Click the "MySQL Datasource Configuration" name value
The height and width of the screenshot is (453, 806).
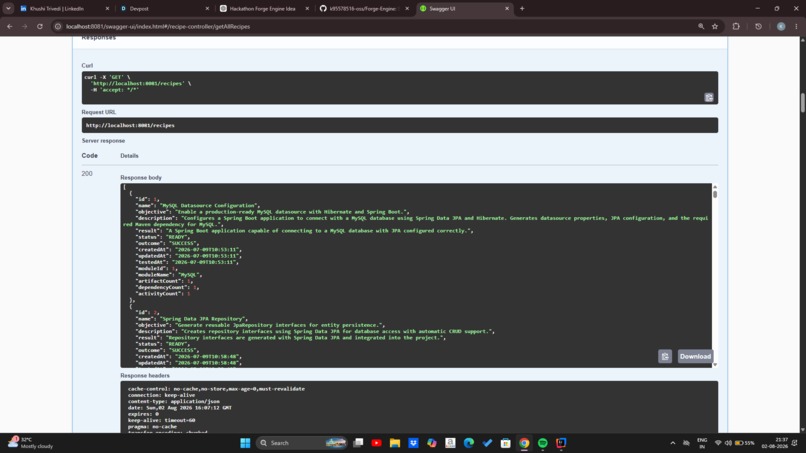click(209, 206)
